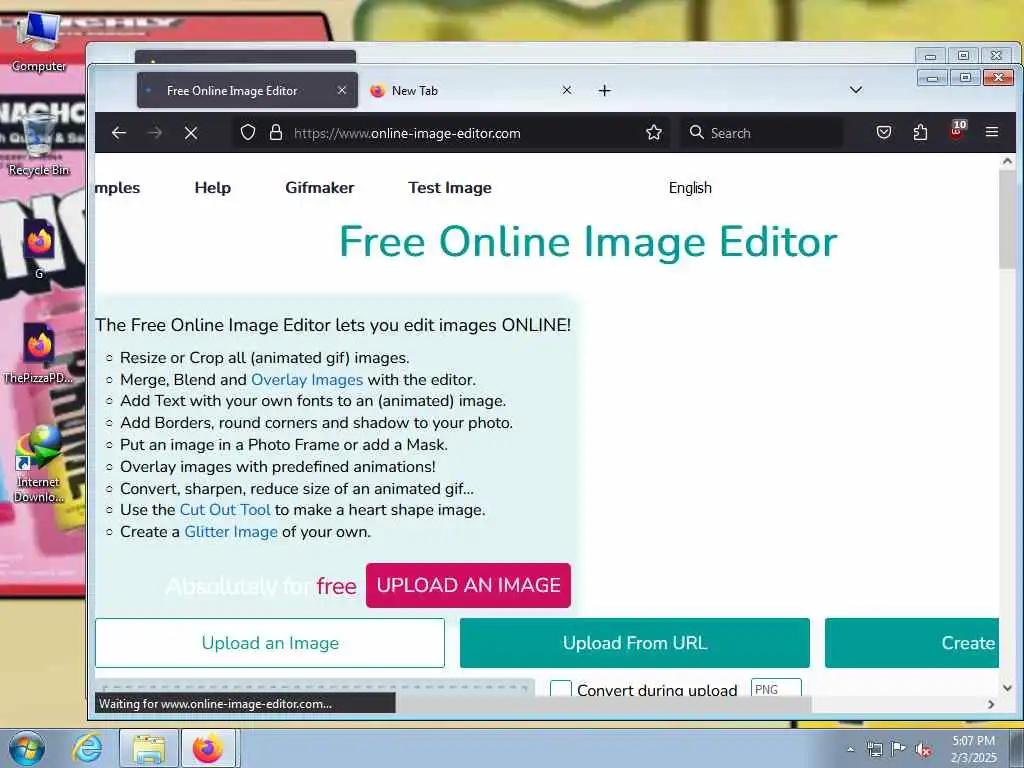Image resolution: width=1024 pixels, height=768 pixels.
Task: Stop loading the page with X button
Action: click(x=191, y=133)
